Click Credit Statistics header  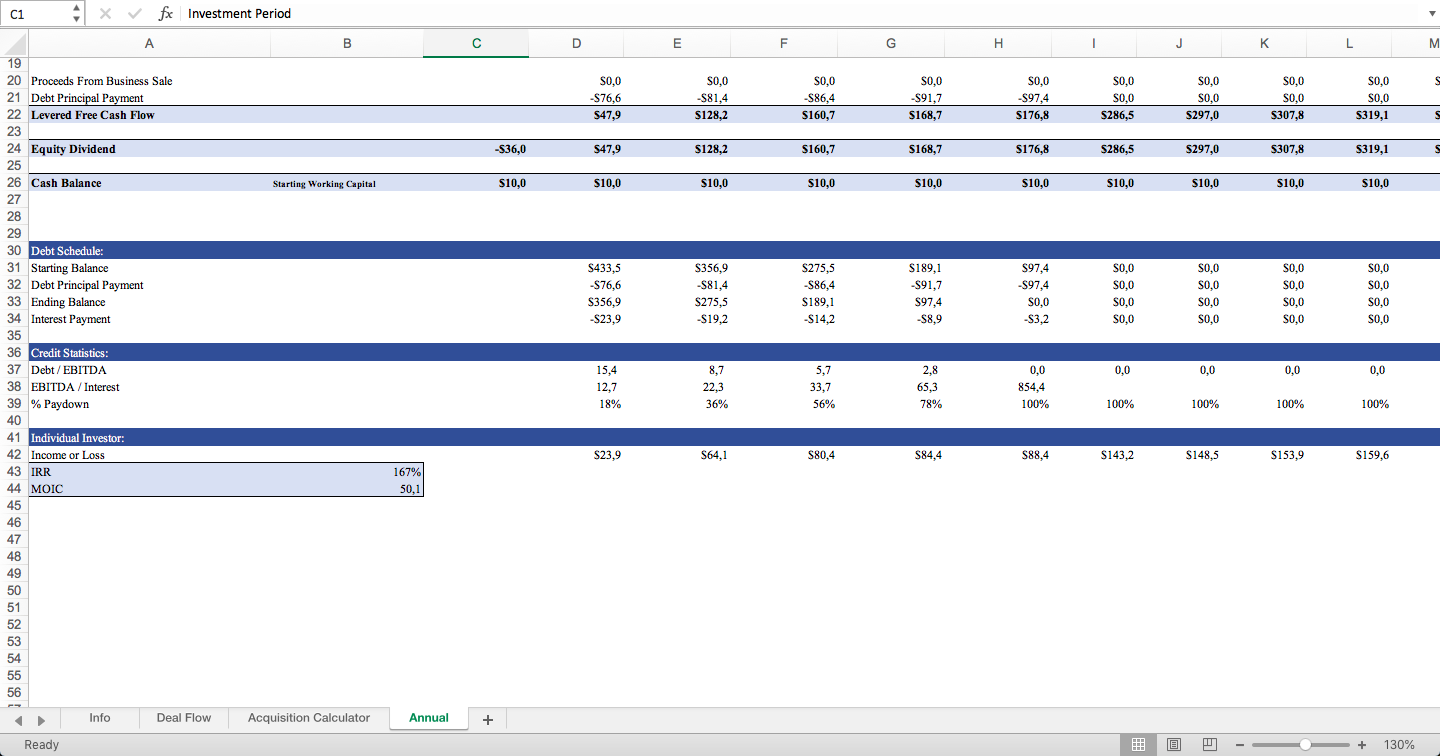[x=734, y=353]
